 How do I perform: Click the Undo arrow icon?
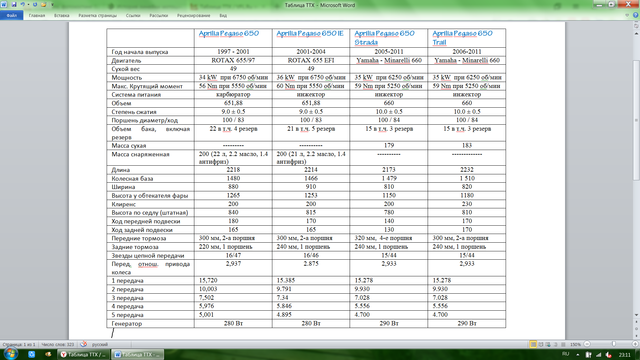22,4
